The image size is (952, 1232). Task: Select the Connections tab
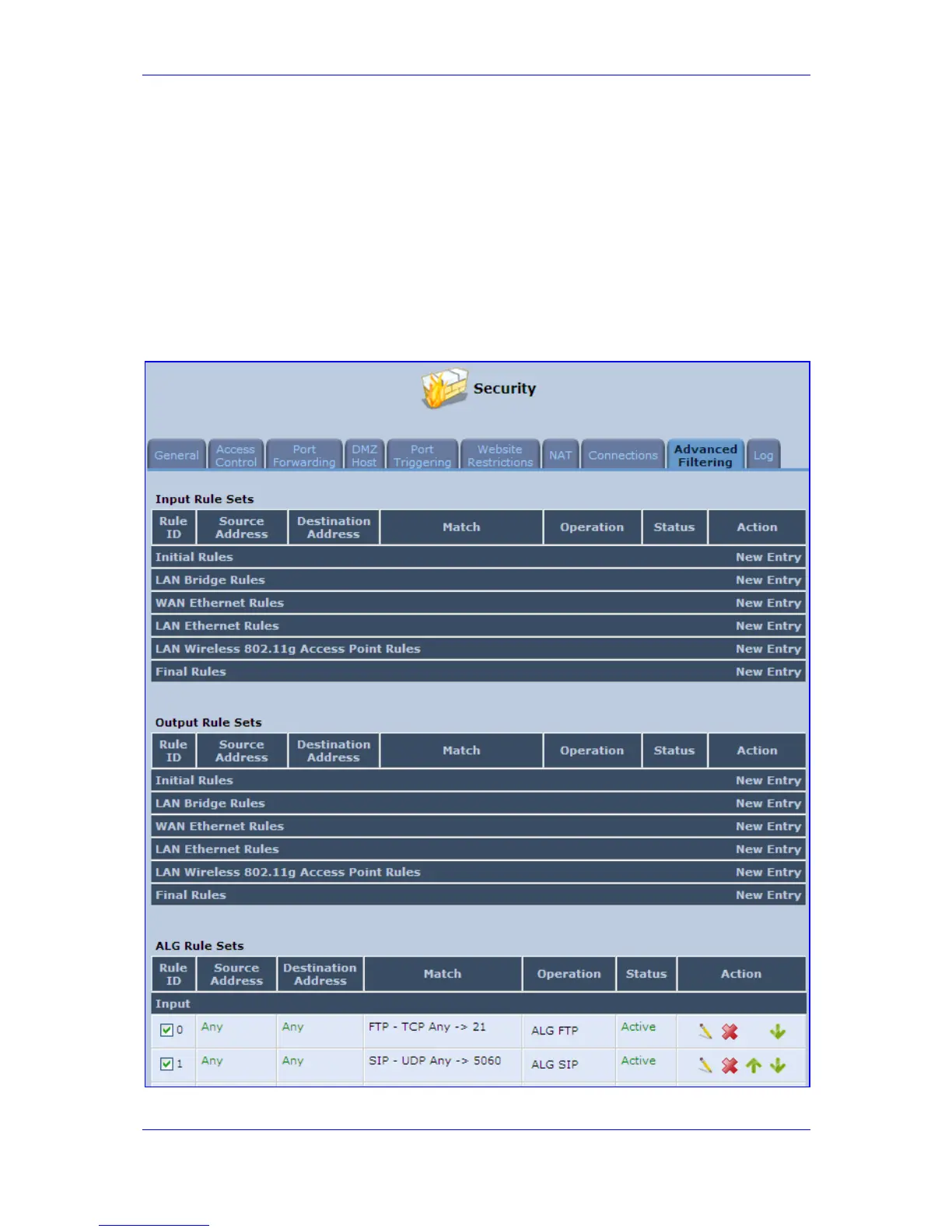click(x=623, y=455)
